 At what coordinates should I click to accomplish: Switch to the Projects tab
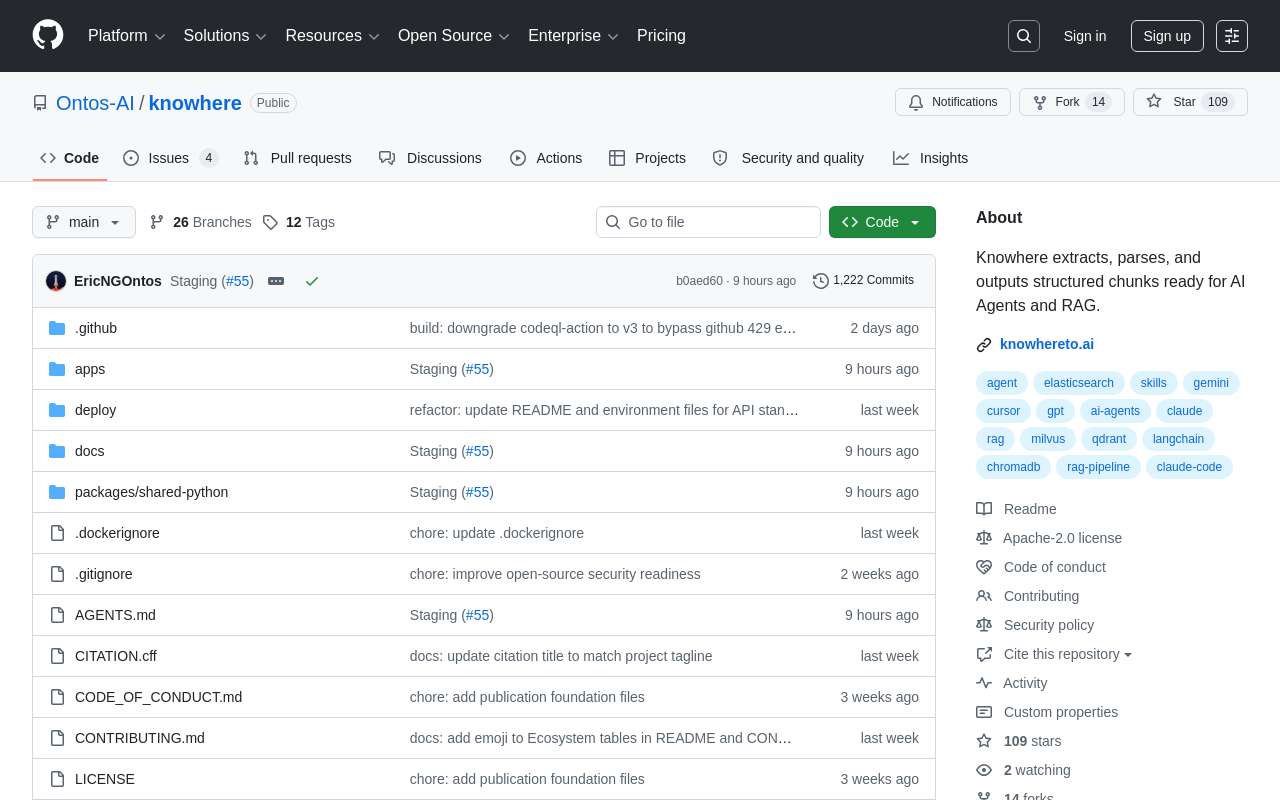point(647,158)
